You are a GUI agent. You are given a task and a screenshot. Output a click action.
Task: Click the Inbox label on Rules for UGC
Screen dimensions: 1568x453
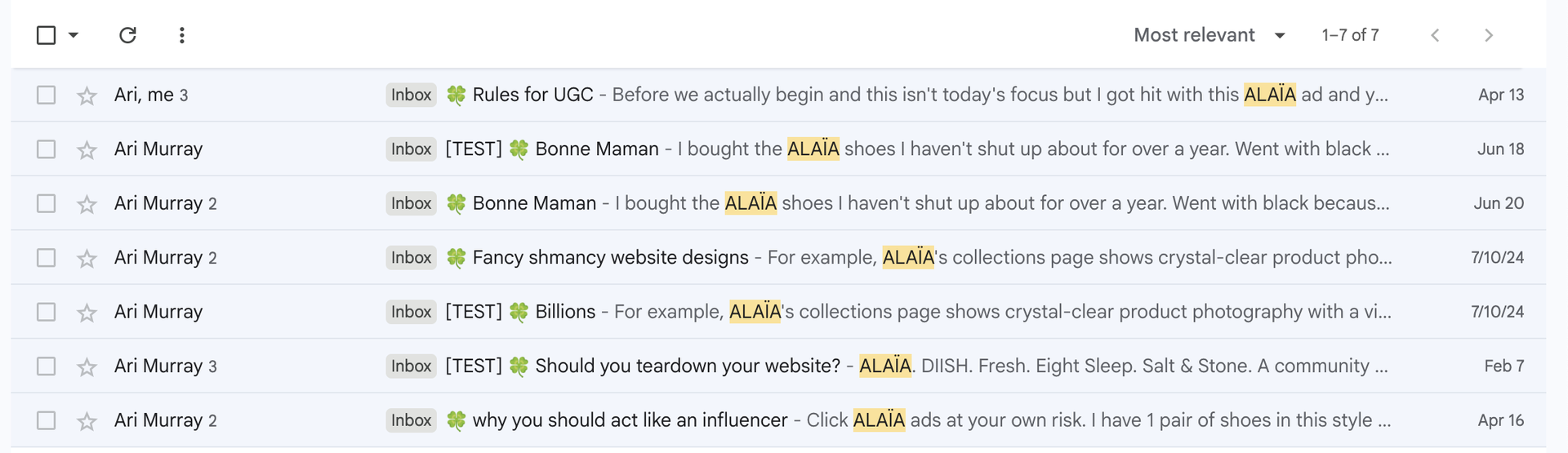tap(411, 95)
